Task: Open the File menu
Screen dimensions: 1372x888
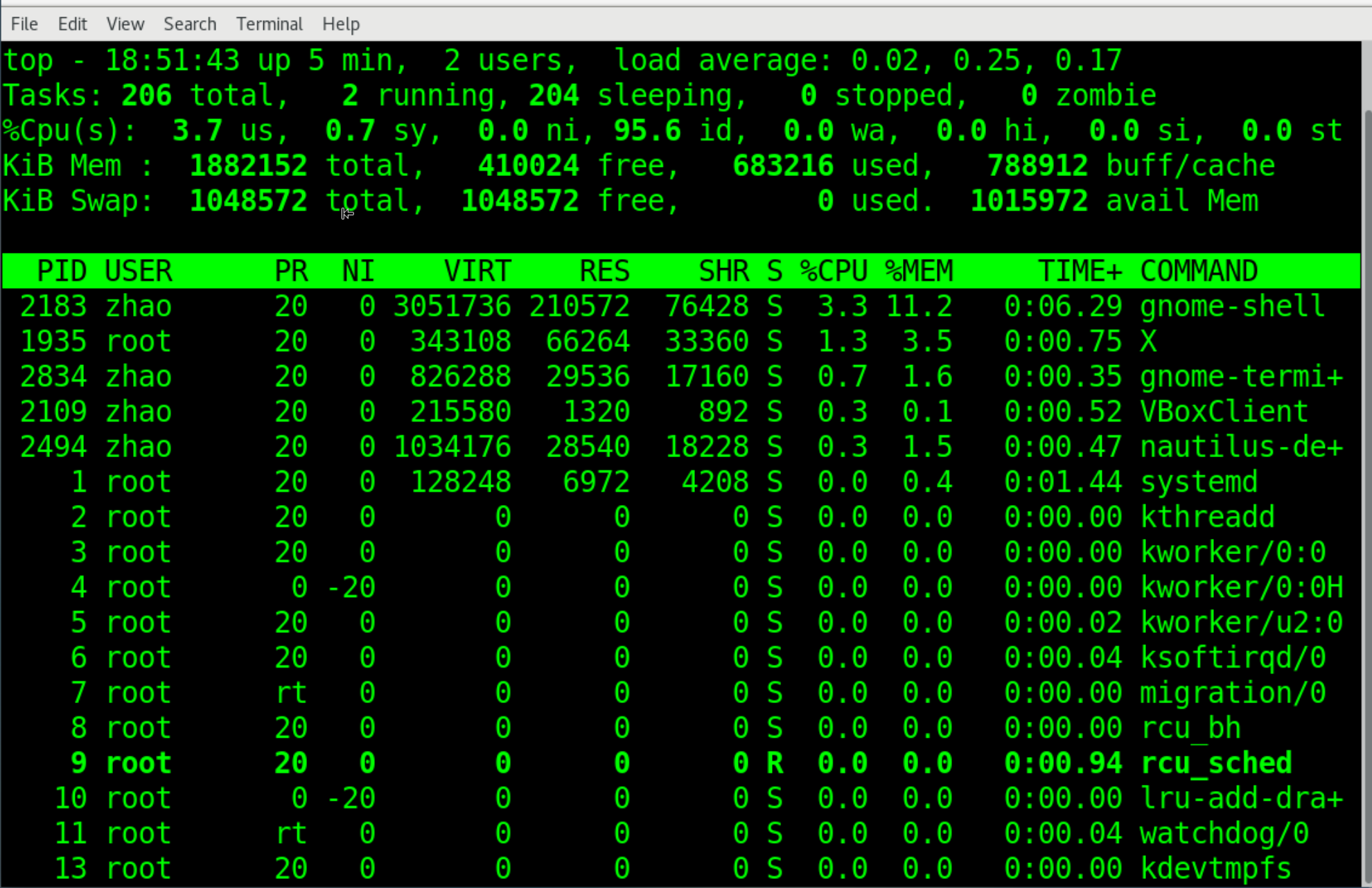Action: 24,24
